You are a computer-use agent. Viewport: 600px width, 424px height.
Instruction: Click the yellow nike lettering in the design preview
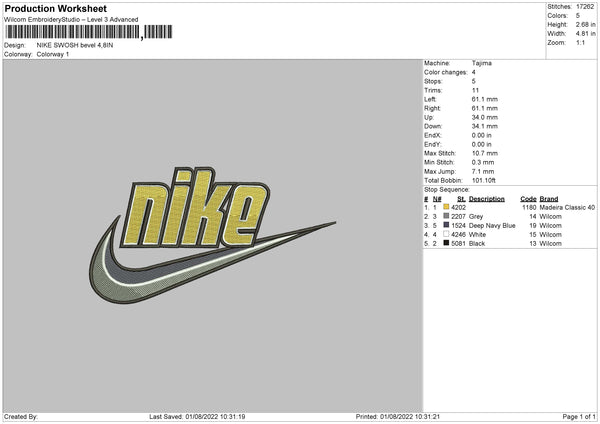pos(195,209)
